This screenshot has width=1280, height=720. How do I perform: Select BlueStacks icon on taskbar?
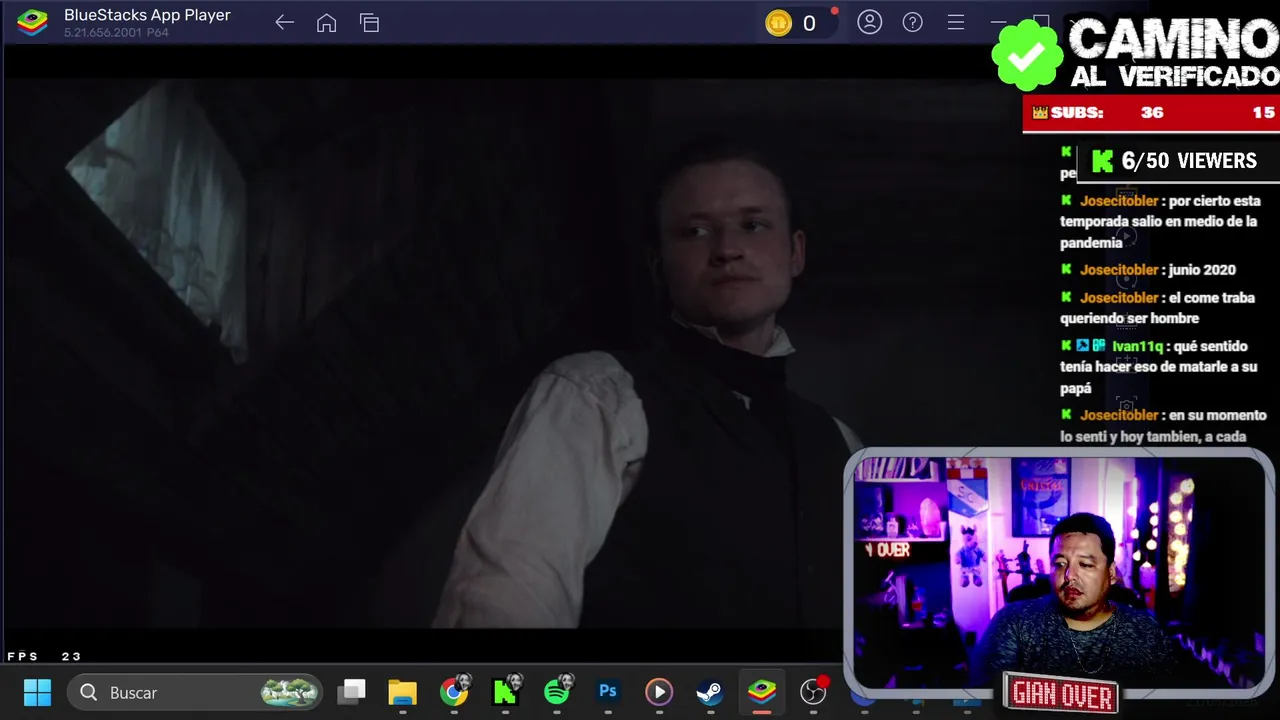click(762, 692)
